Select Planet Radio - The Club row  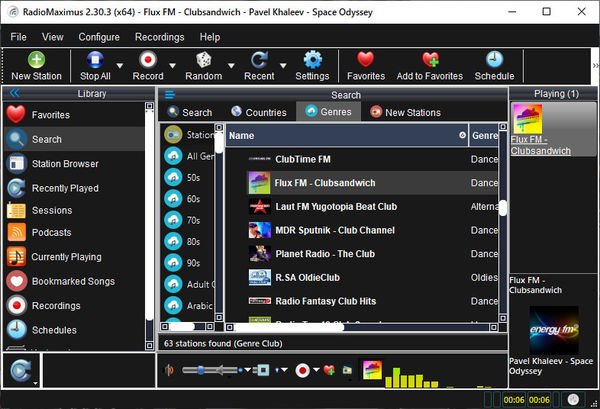click(x=362, y=254)
